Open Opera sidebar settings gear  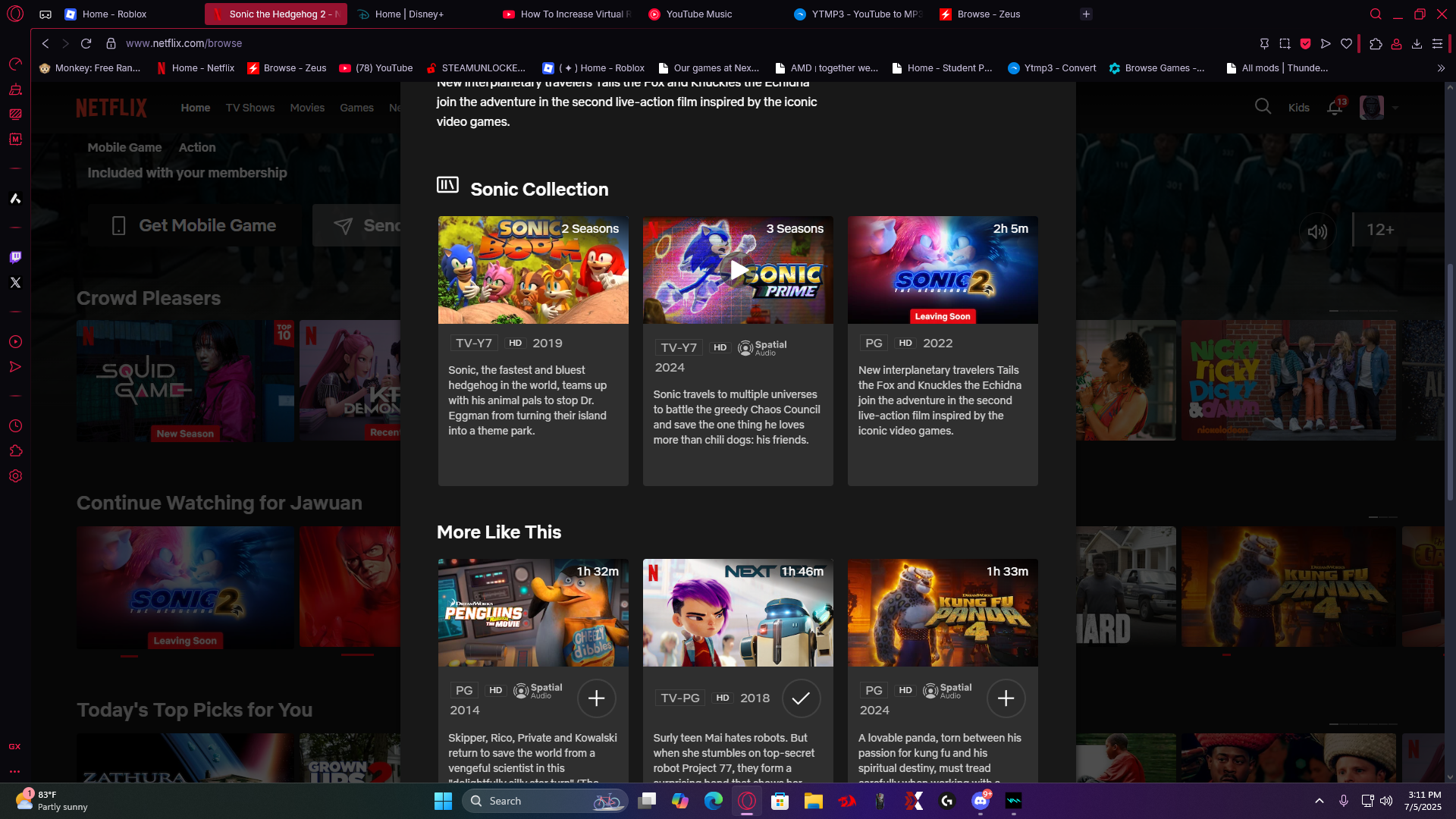coord(15,476)
